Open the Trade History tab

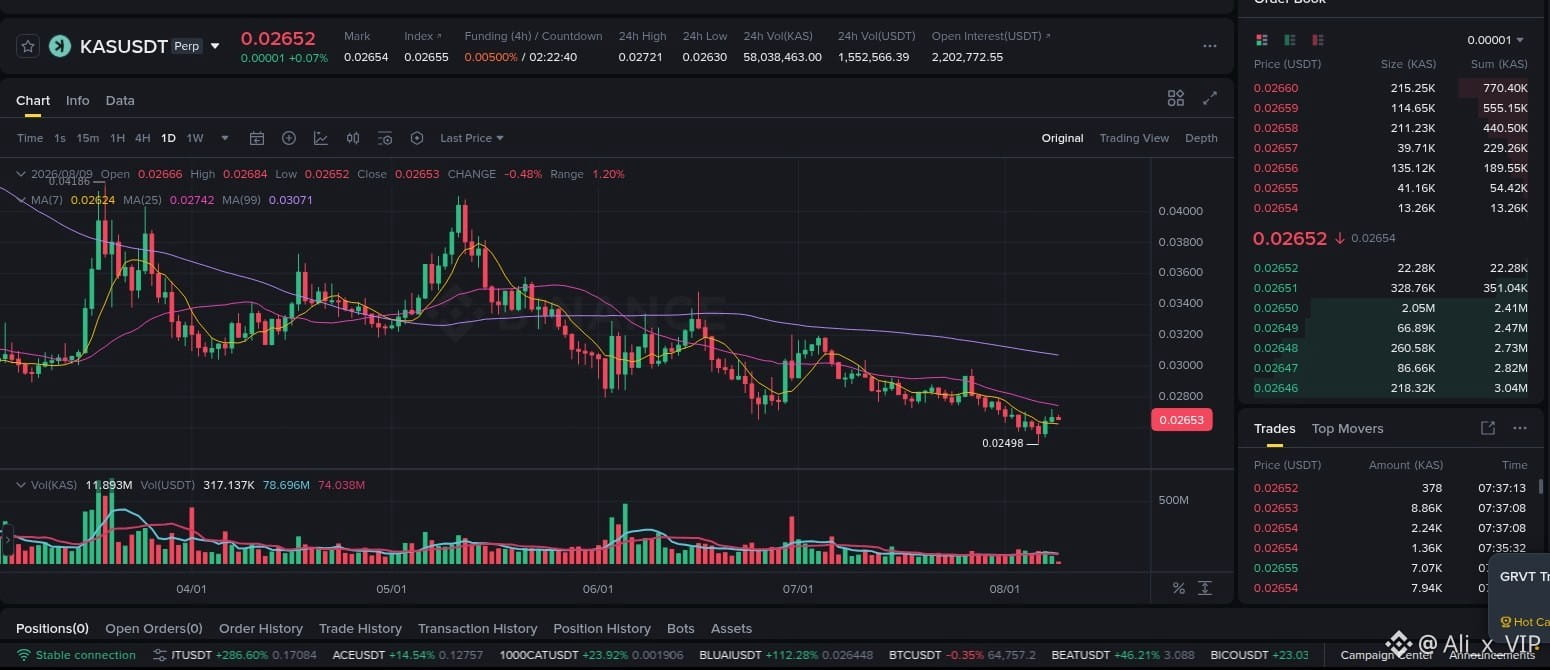pos(360,628)
